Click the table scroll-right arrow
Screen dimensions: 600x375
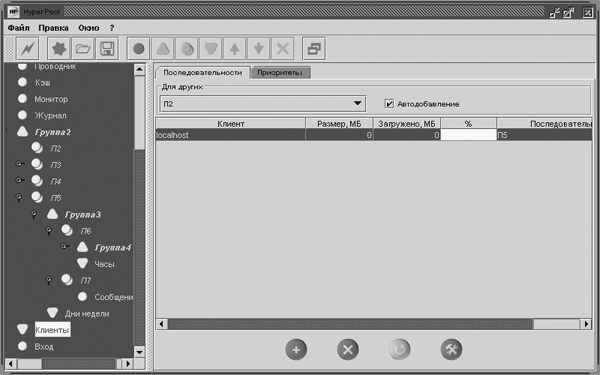click(586, 324)
